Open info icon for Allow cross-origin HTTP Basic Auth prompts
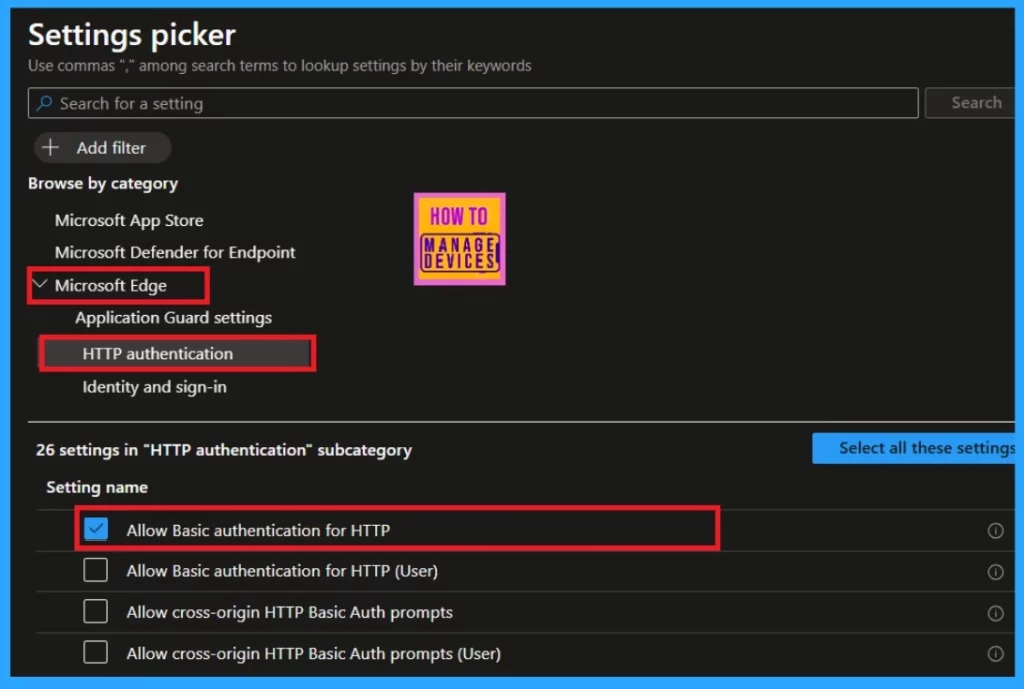1024x689 pixels. 995,613
